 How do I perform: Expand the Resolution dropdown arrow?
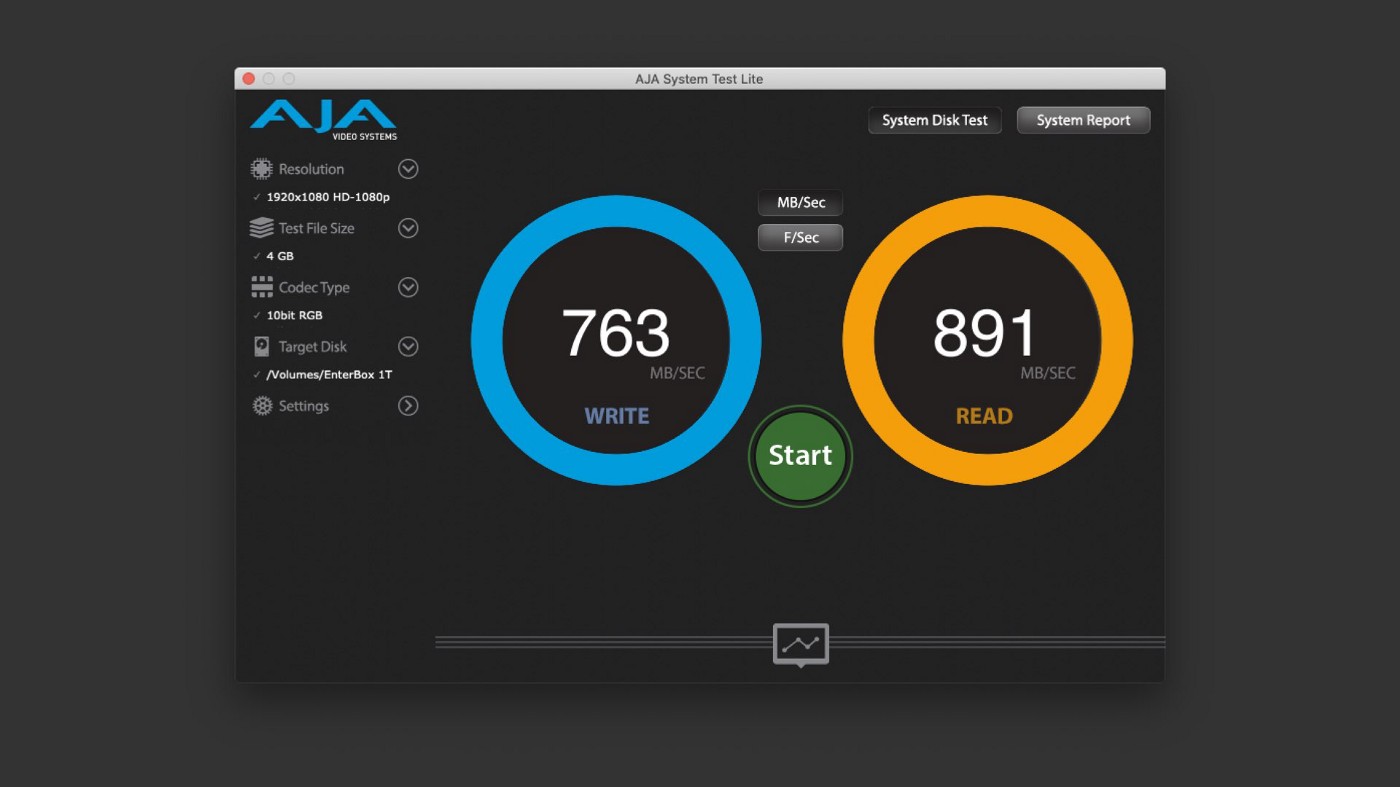point(408,169)
